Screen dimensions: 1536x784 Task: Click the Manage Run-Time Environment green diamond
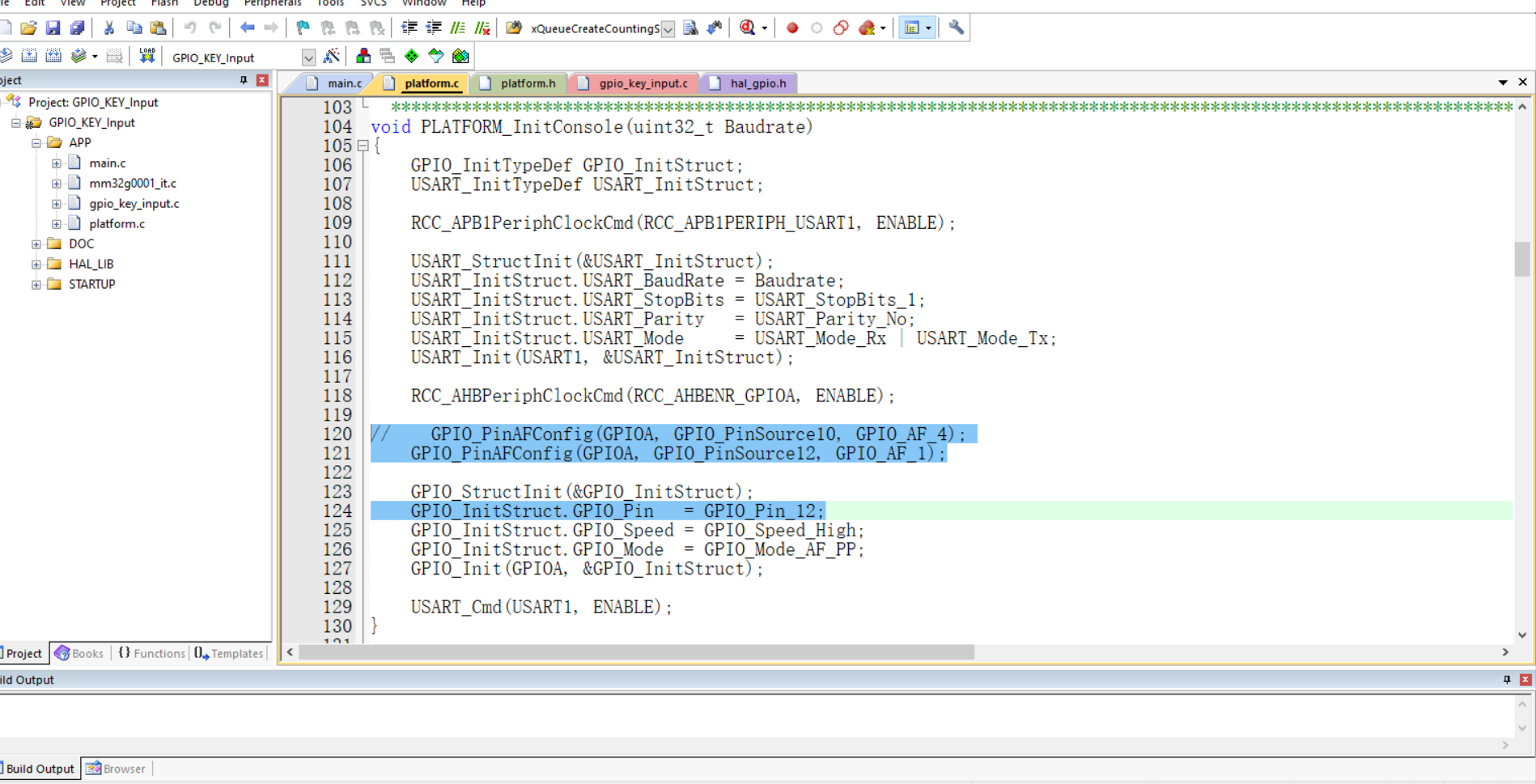[412, 56]
